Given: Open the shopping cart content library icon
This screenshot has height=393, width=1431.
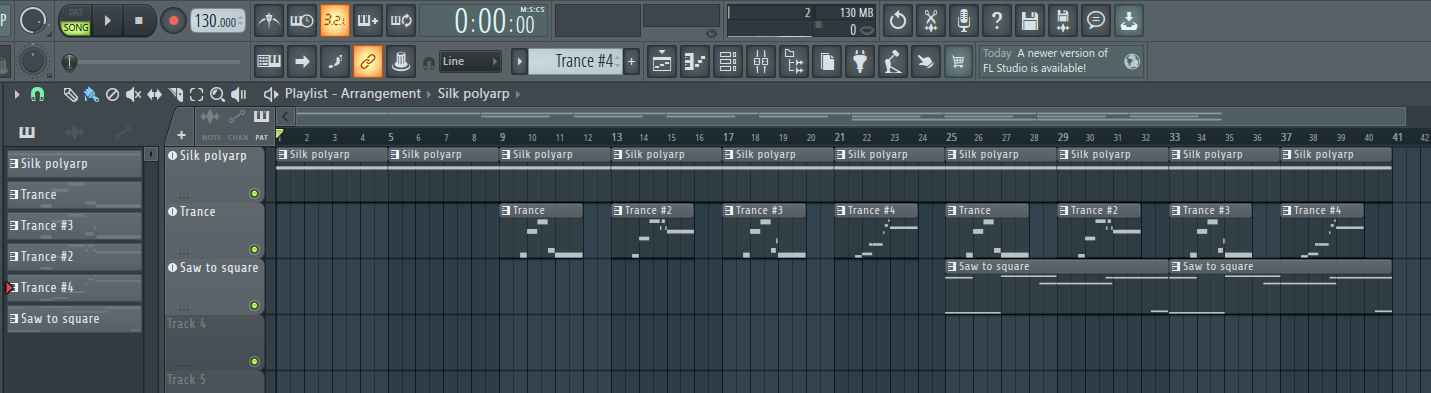Looking at the screenshot, I should click(x=958, y=62).
